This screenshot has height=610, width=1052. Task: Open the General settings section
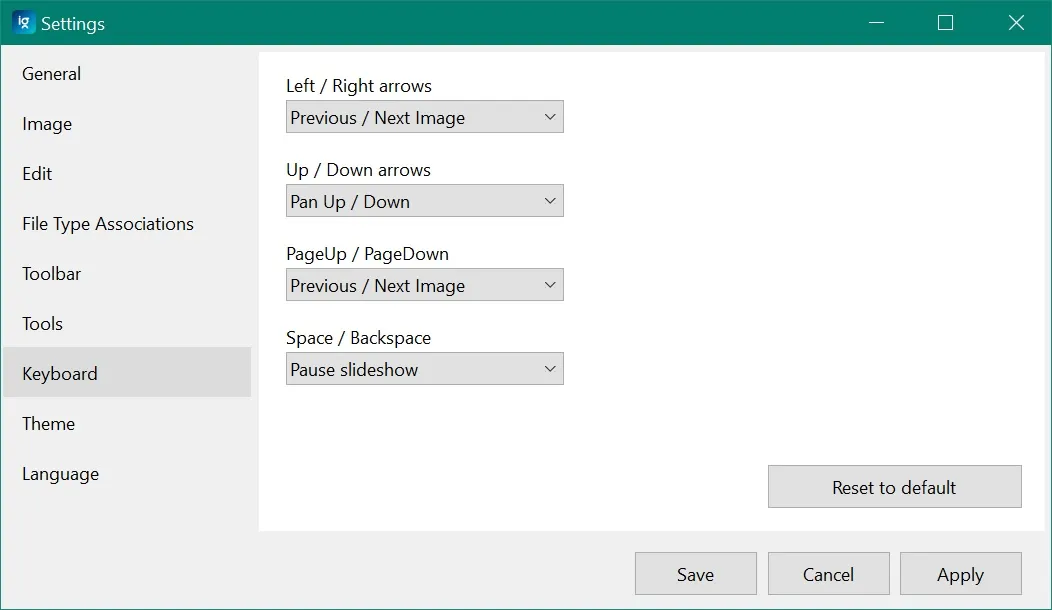(x=127, y=74)
